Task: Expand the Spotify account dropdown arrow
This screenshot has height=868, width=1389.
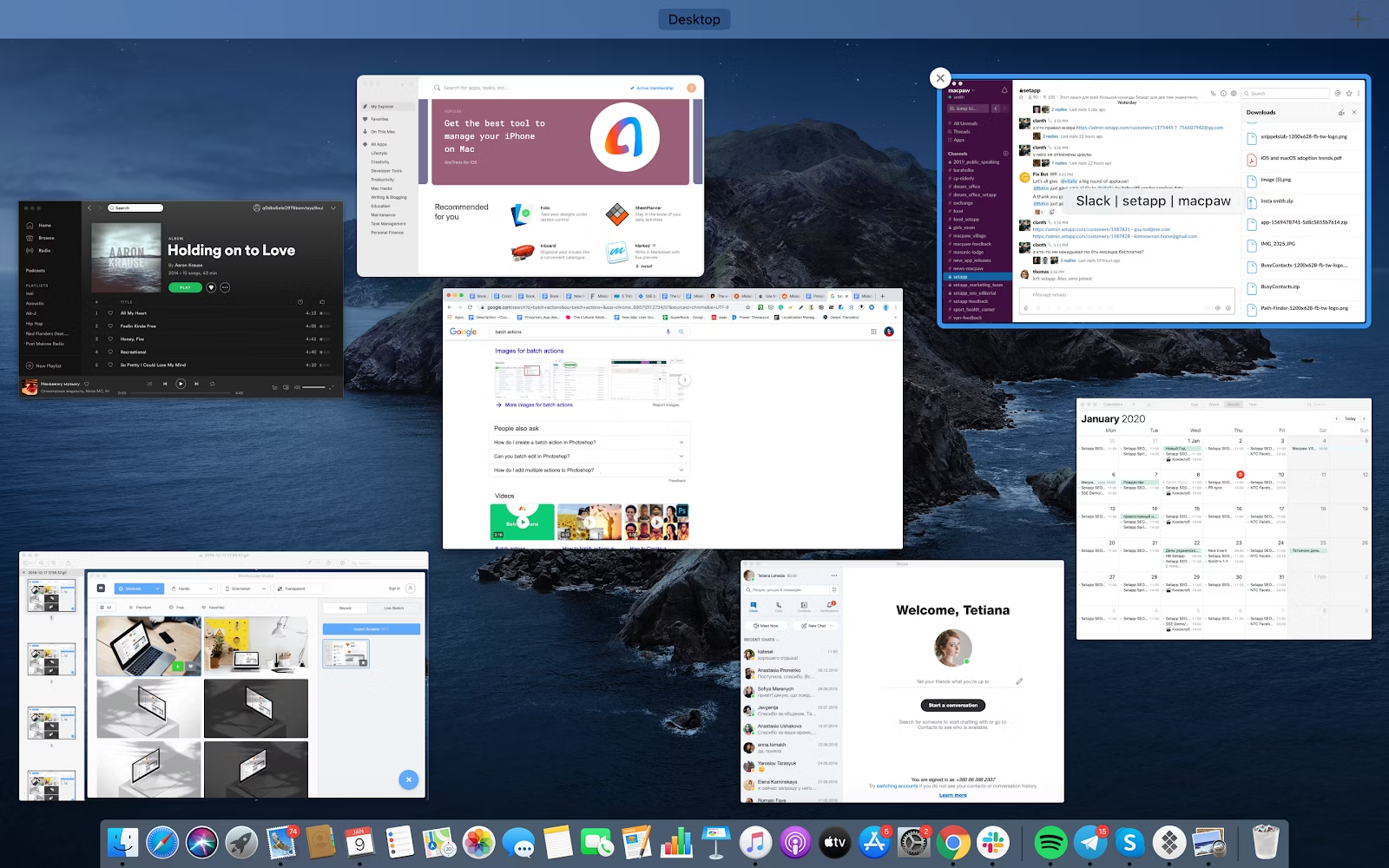Action: tap(334, 208)
